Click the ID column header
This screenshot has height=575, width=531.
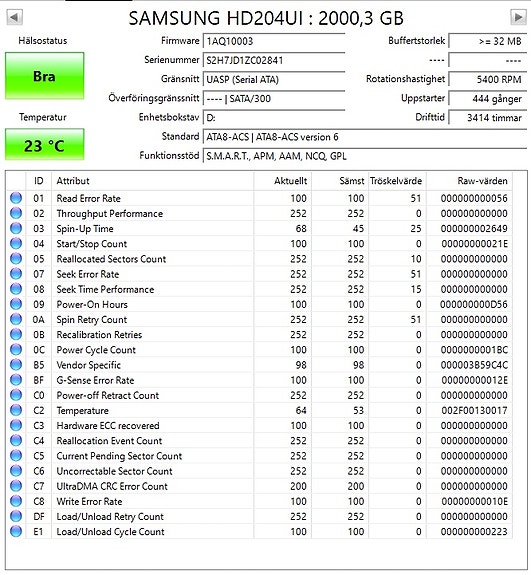(39, 181)
